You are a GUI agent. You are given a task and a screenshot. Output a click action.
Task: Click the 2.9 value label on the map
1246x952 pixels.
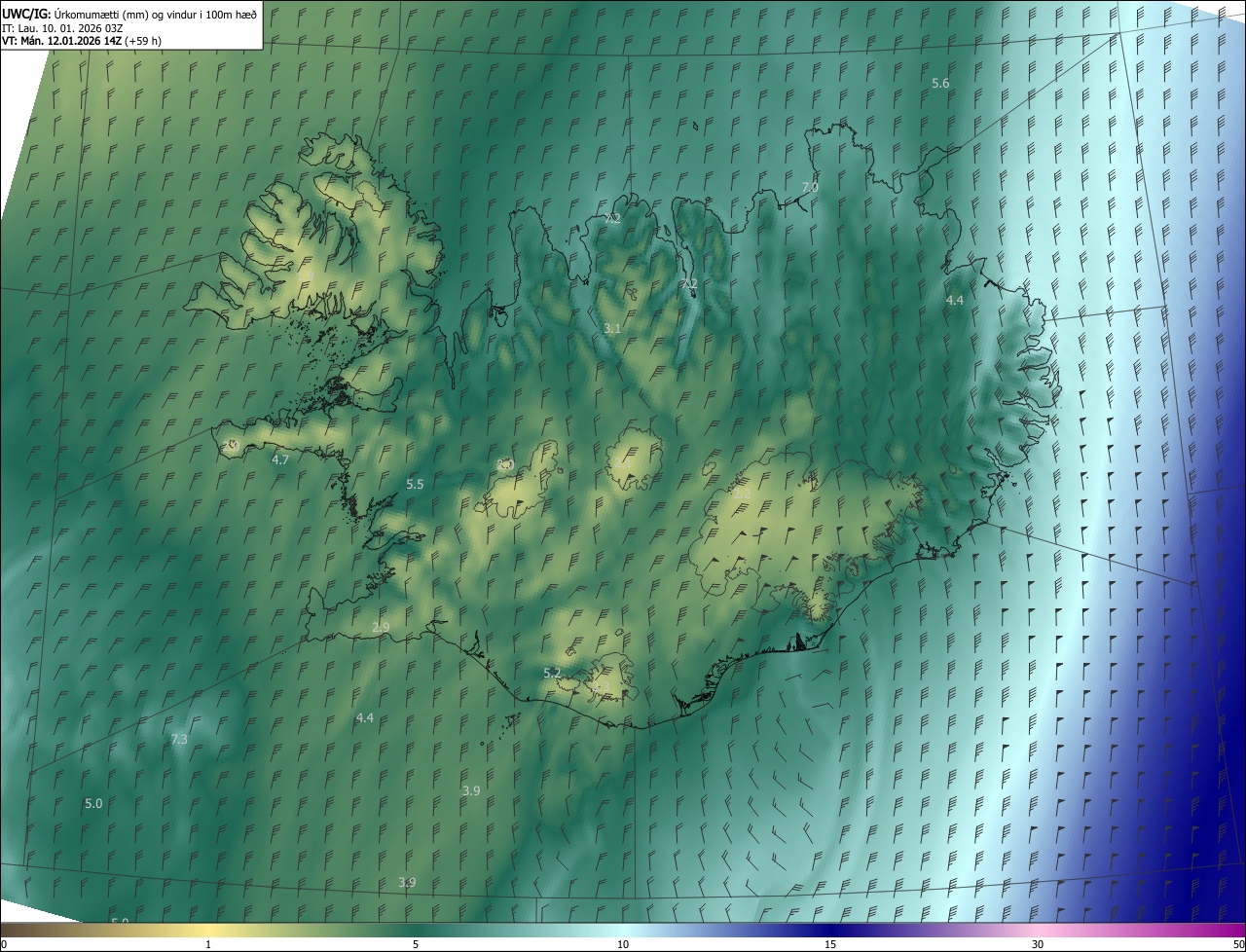point(381,628)
